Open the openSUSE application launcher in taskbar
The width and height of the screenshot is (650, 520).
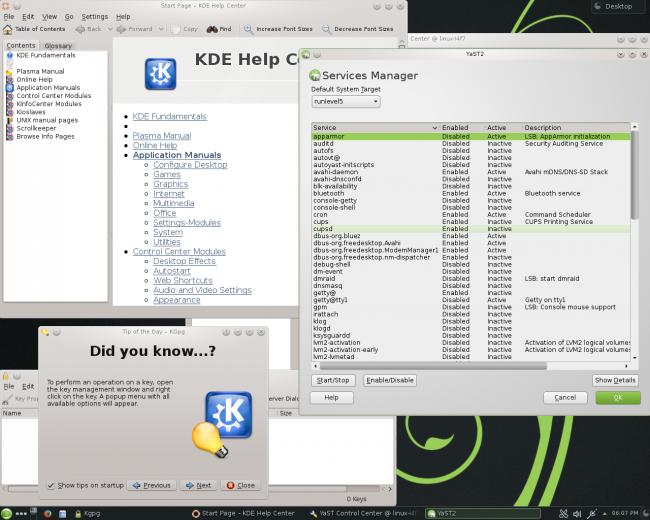click(6, 513)
